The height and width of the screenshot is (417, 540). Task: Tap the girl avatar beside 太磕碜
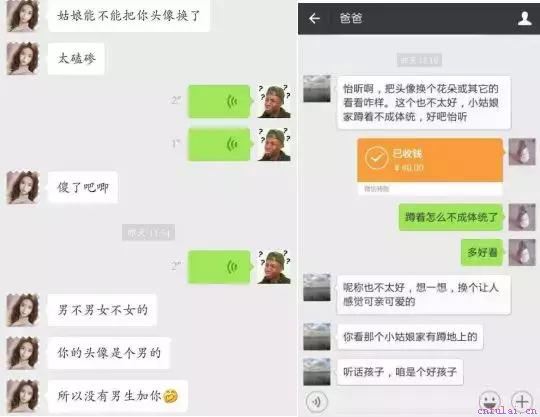click(x=23, y=58)
